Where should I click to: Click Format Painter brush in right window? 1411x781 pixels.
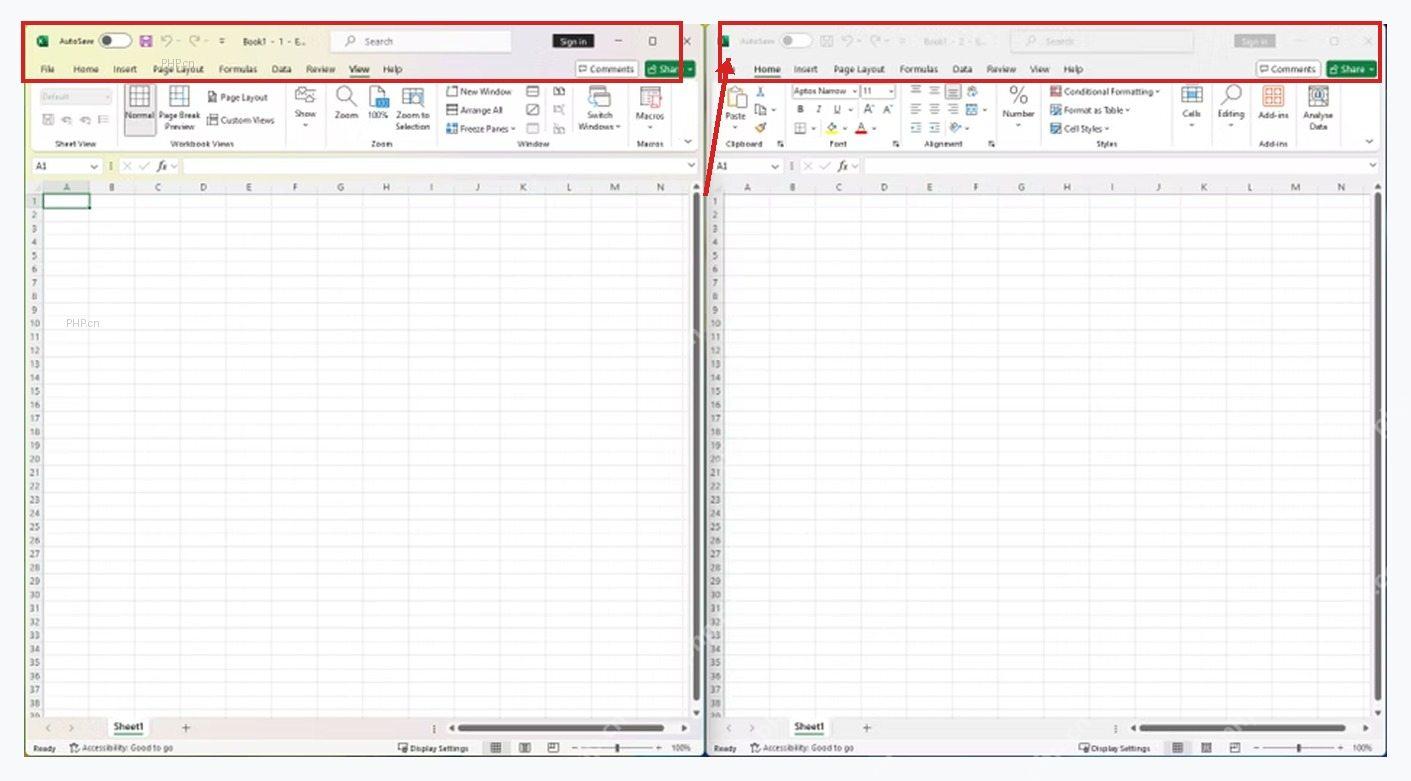[x=761, y=128]
